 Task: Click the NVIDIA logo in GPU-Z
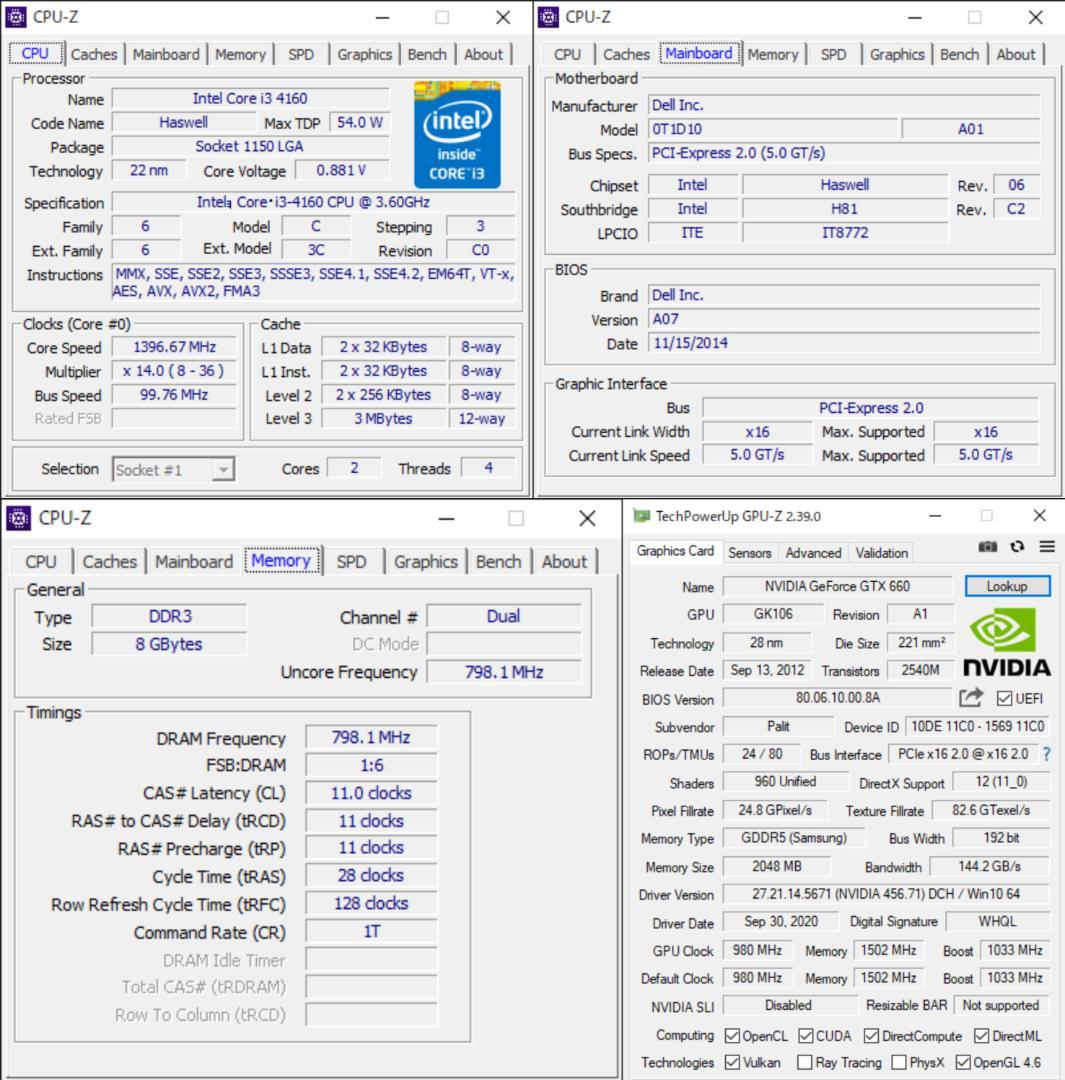tap(1007, 642)
